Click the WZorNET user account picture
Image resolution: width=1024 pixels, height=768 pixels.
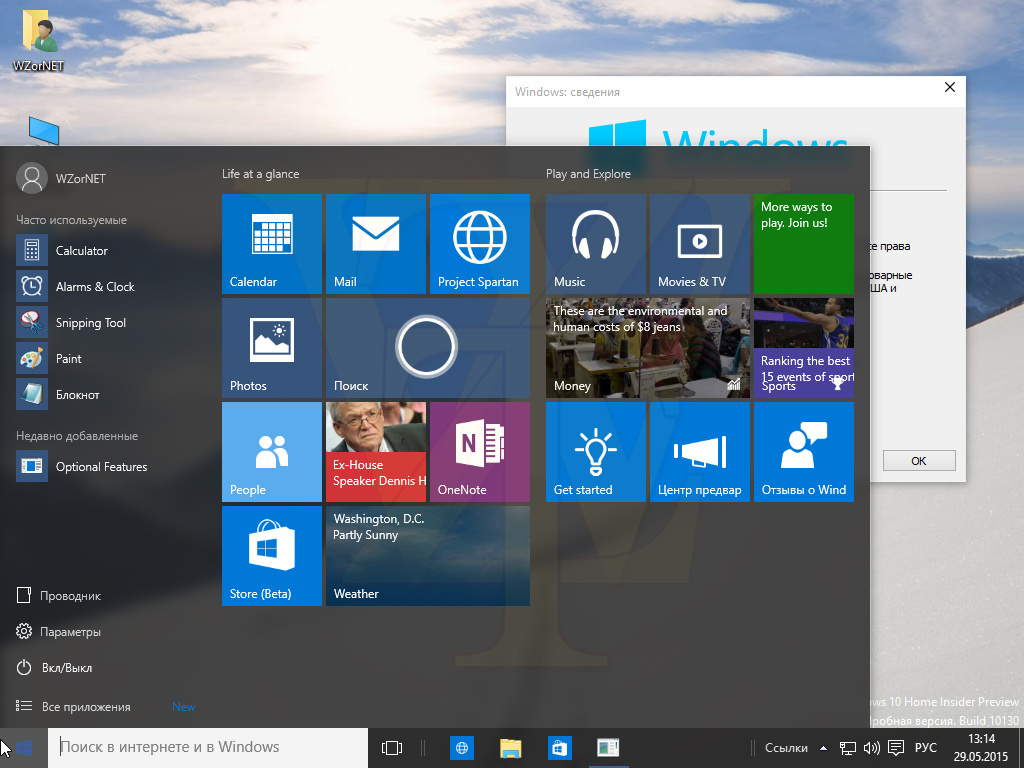pos(31,178)
